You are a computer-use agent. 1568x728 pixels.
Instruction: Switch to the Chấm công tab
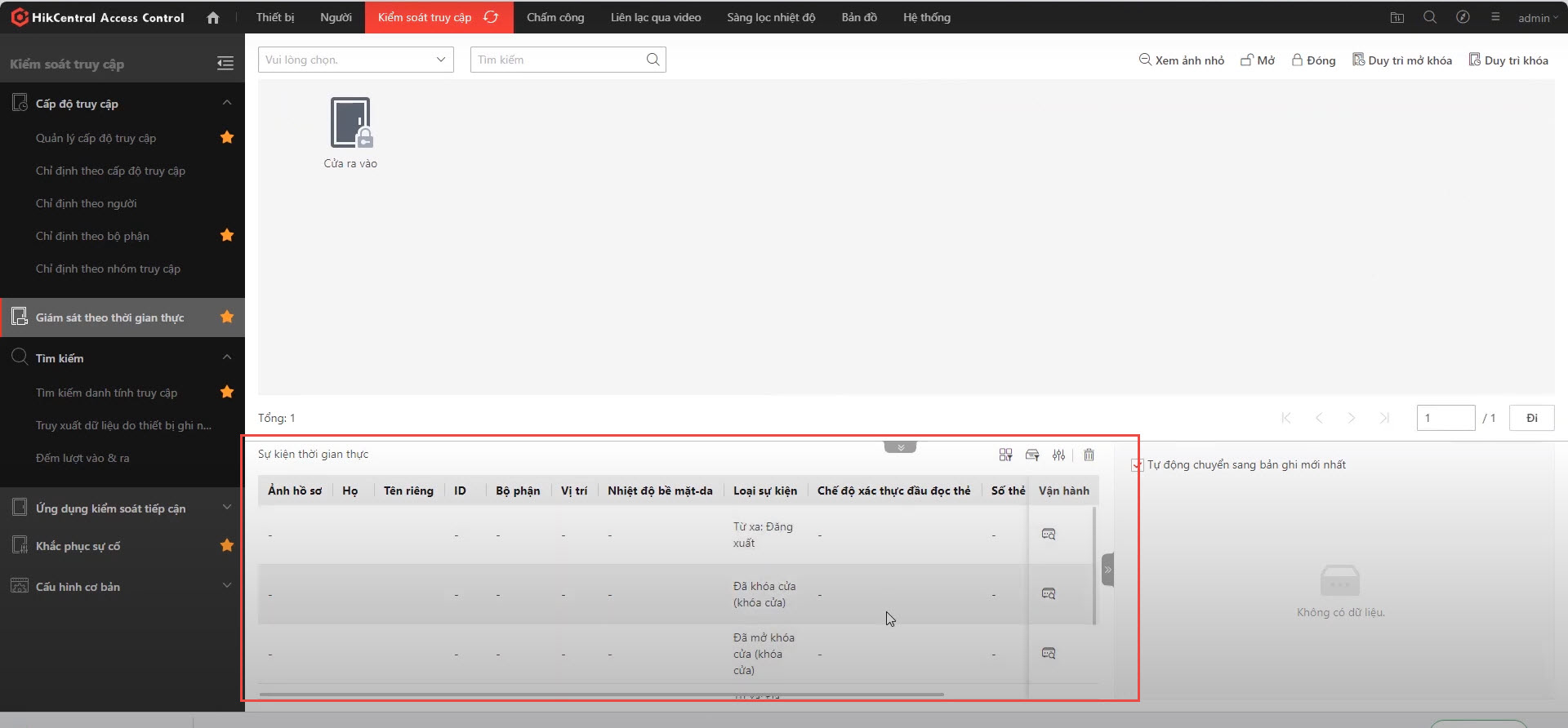[555, 17]
